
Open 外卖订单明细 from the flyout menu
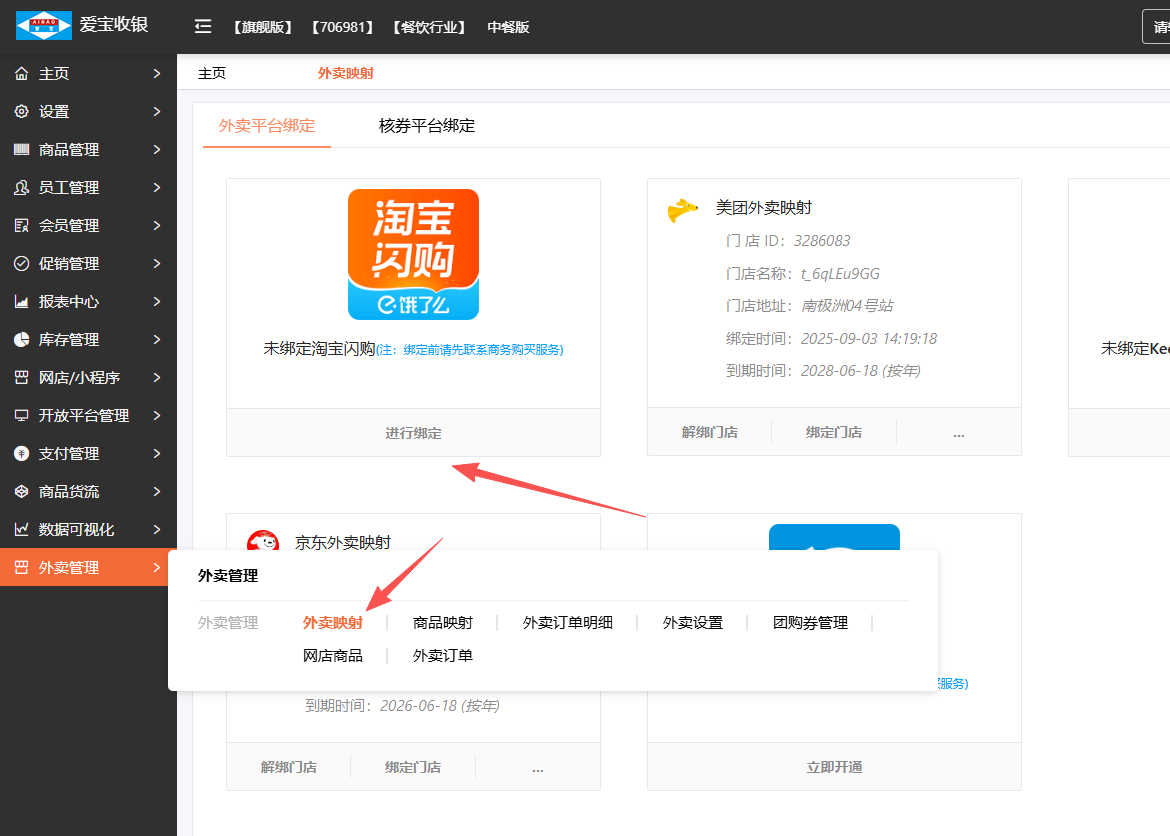coord(567,623)
